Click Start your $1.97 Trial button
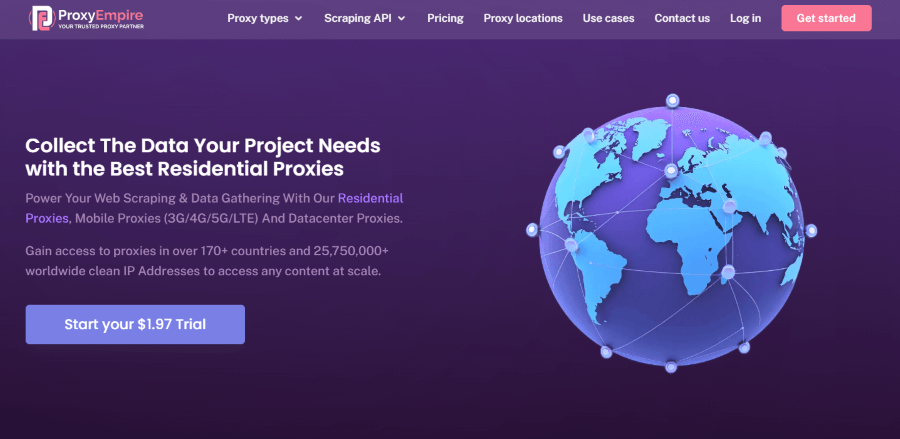 135,324
